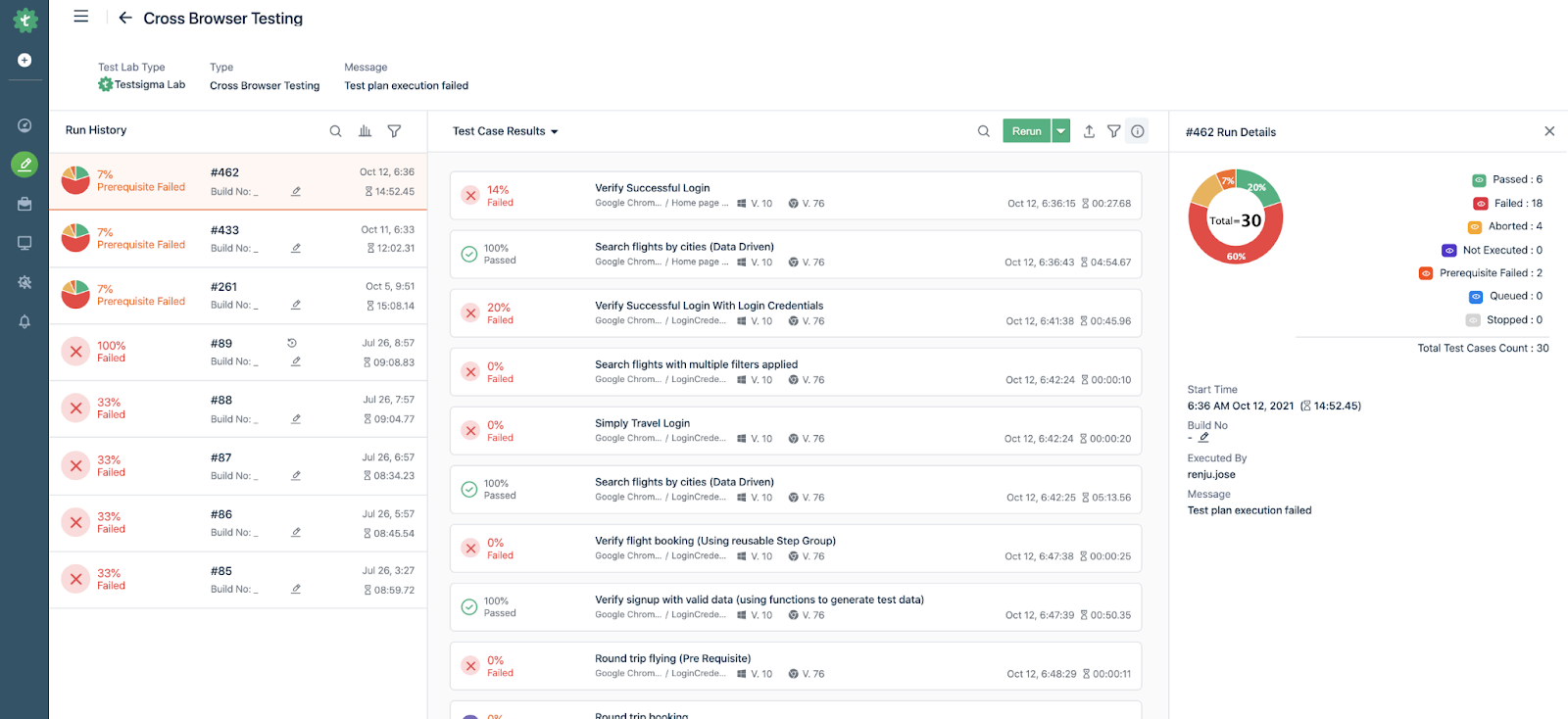
Task: Open Verify Successful Login test result
Action: [796, 195]
